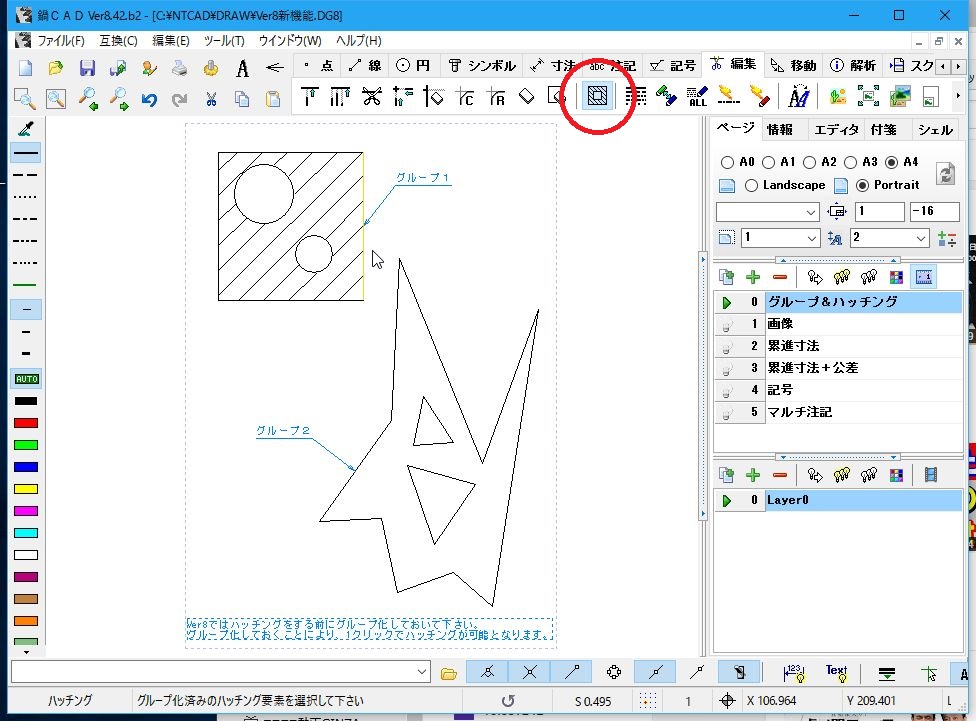
Task: Choose Landscape orientation
Action: coord(751,186)
